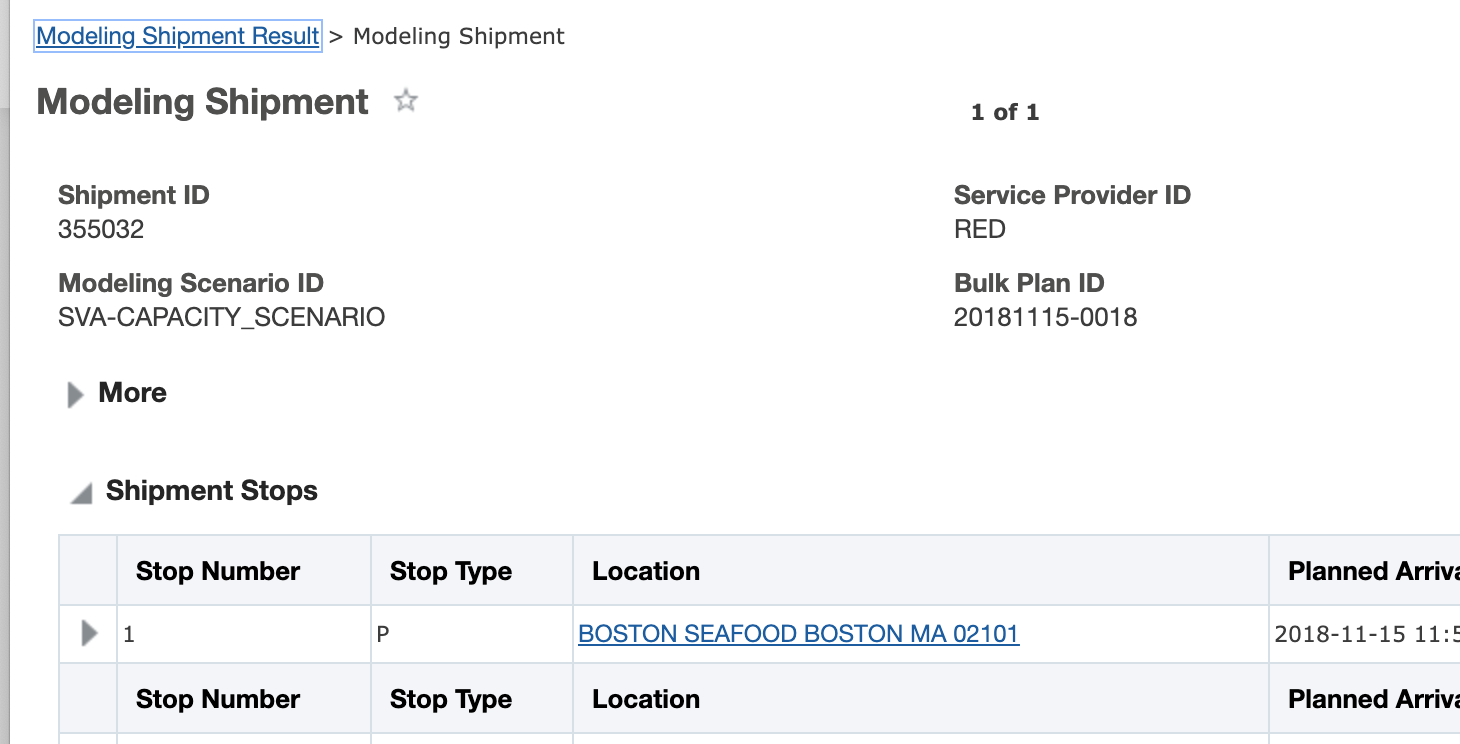This screenshot has height=744, width=1460.
Task: Click the 2018-11-15 planned arrival cell
Action: (1366, 634)
